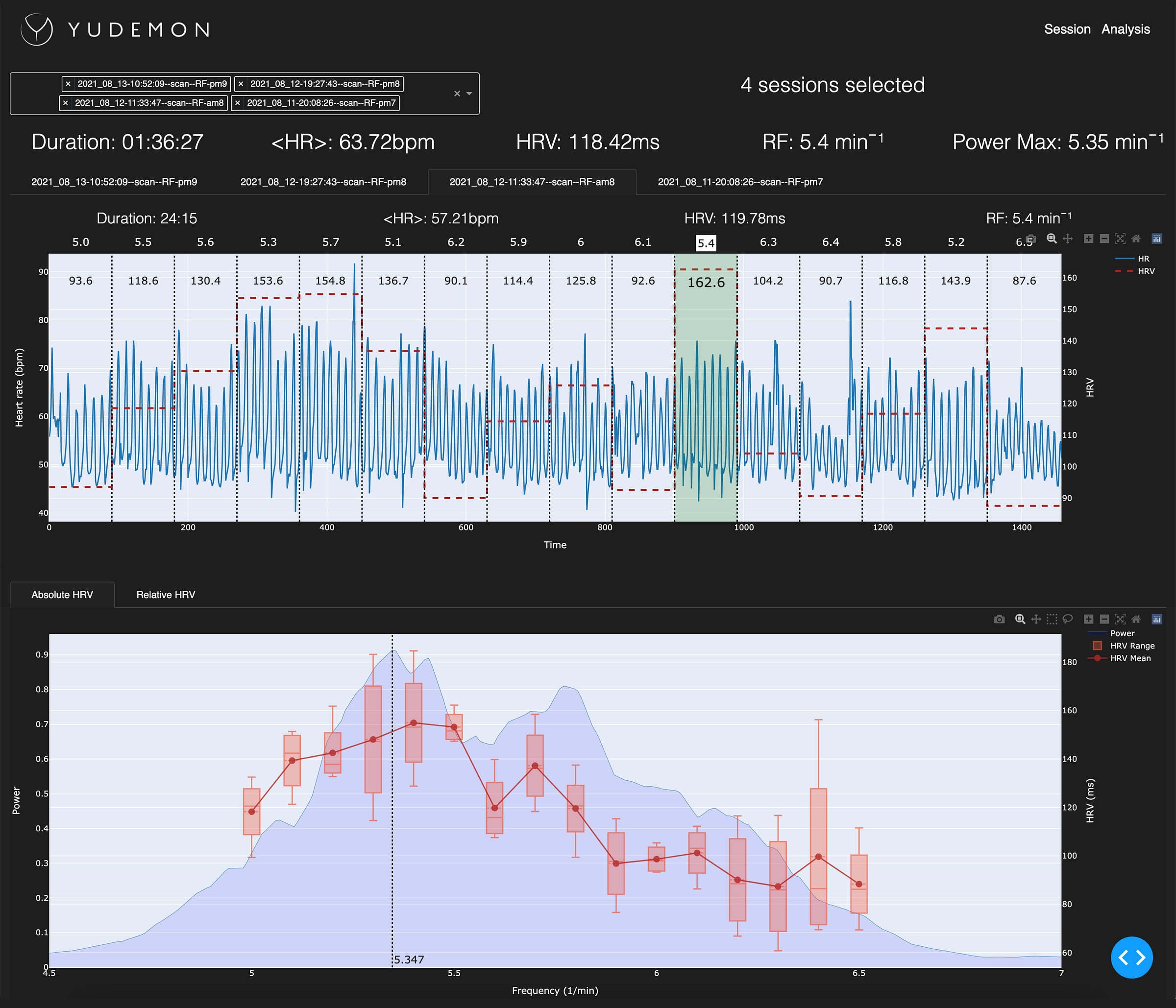Remove session 2021_08_11-20:08:26 RF-pm7 chip
Image resolution: width=1176 pixels, height=1008 pixels.
coord(238,103)
